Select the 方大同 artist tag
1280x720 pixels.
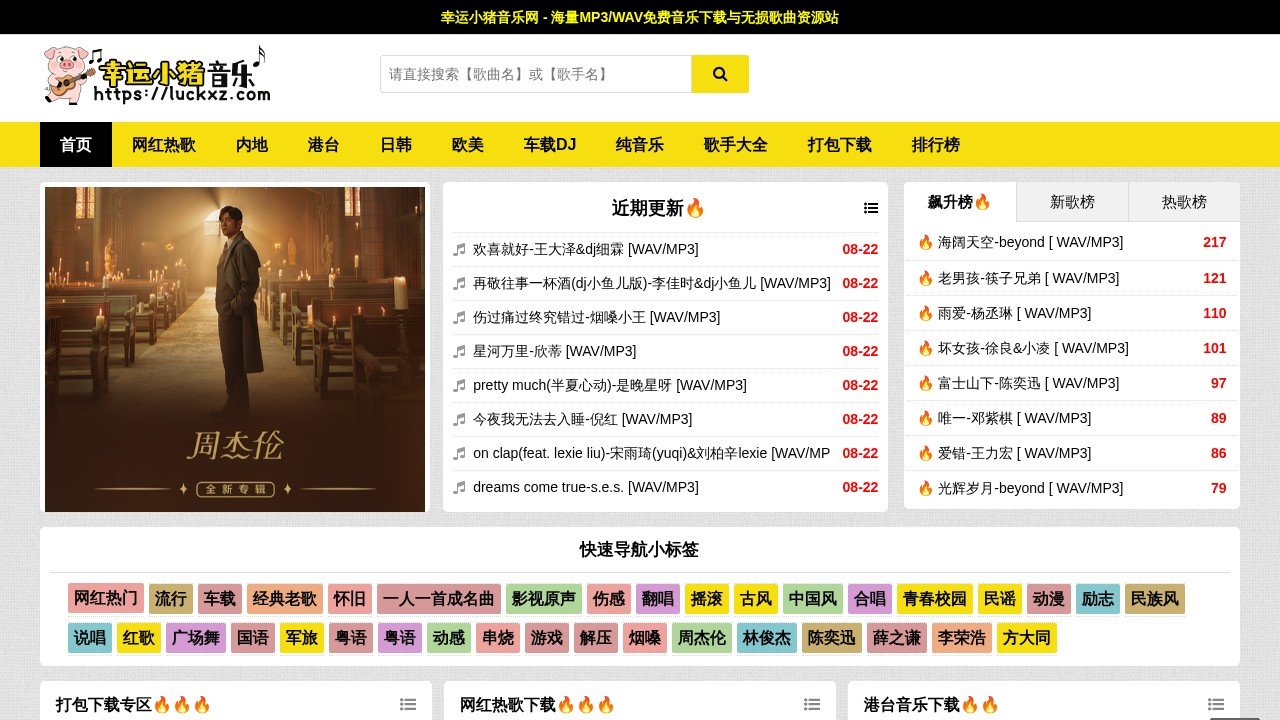1027,638
